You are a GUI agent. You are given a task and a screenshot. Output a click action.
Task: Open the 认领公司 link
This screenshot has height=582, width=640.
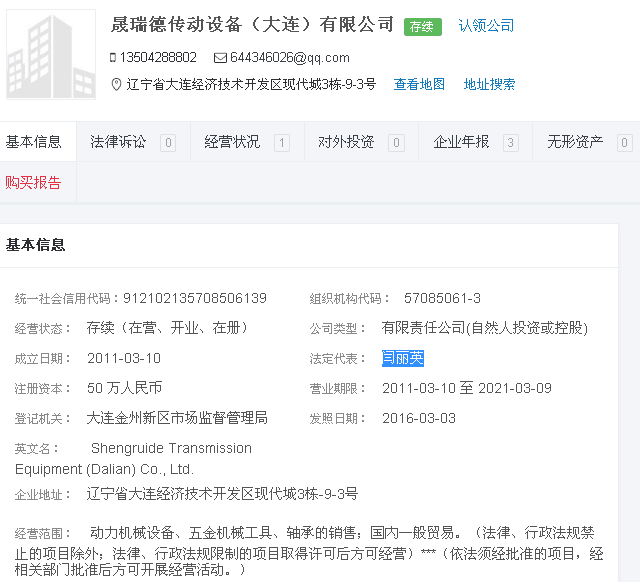pyautogui.click(x=486, y=26)
